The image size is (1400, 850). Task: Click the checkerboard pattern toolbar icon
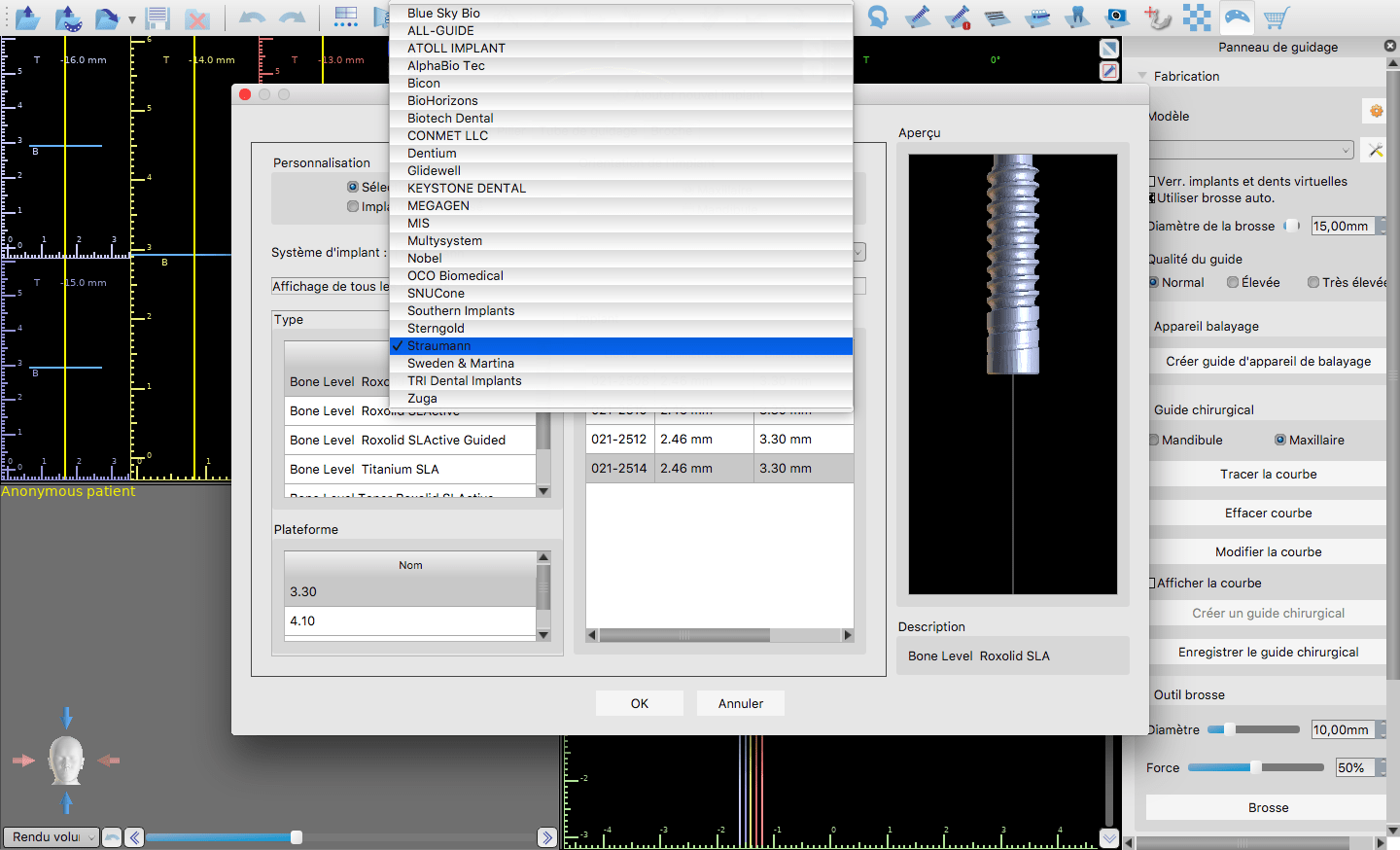coord(1197,18)
